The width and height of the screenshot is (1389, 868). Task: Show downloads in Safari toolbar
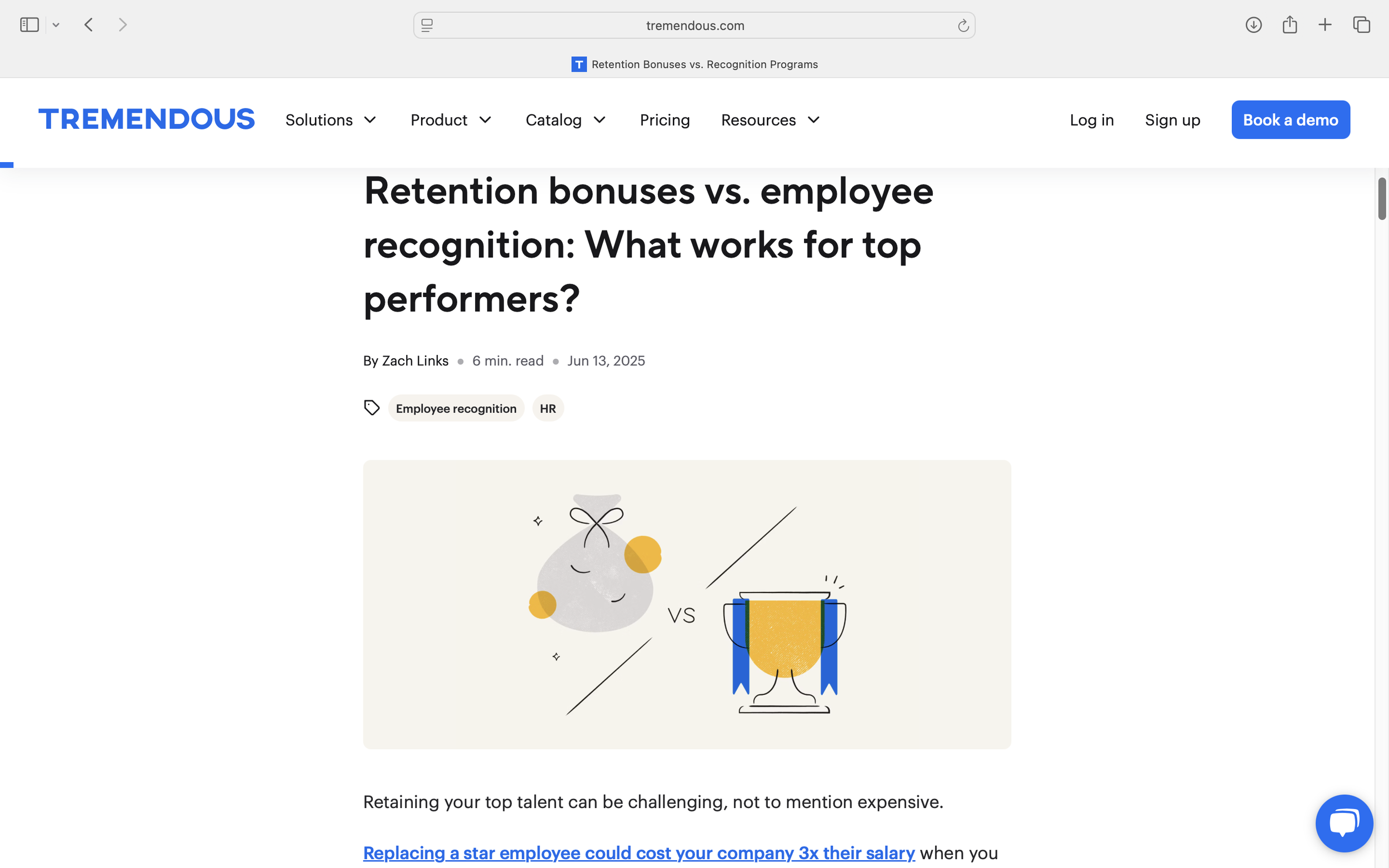(x=1253, y=24)
